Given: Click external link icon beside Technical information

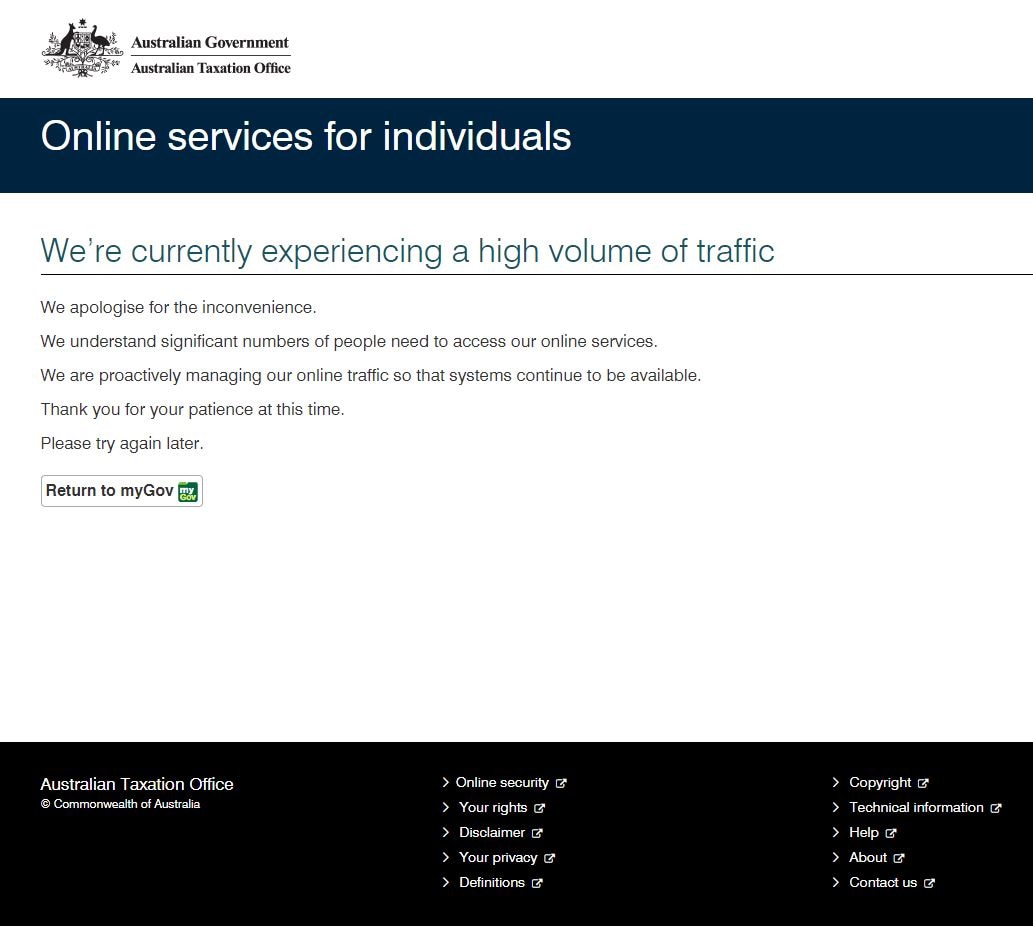Looking at the screenshot, I should pyautogui.click(x=997, y=807).
